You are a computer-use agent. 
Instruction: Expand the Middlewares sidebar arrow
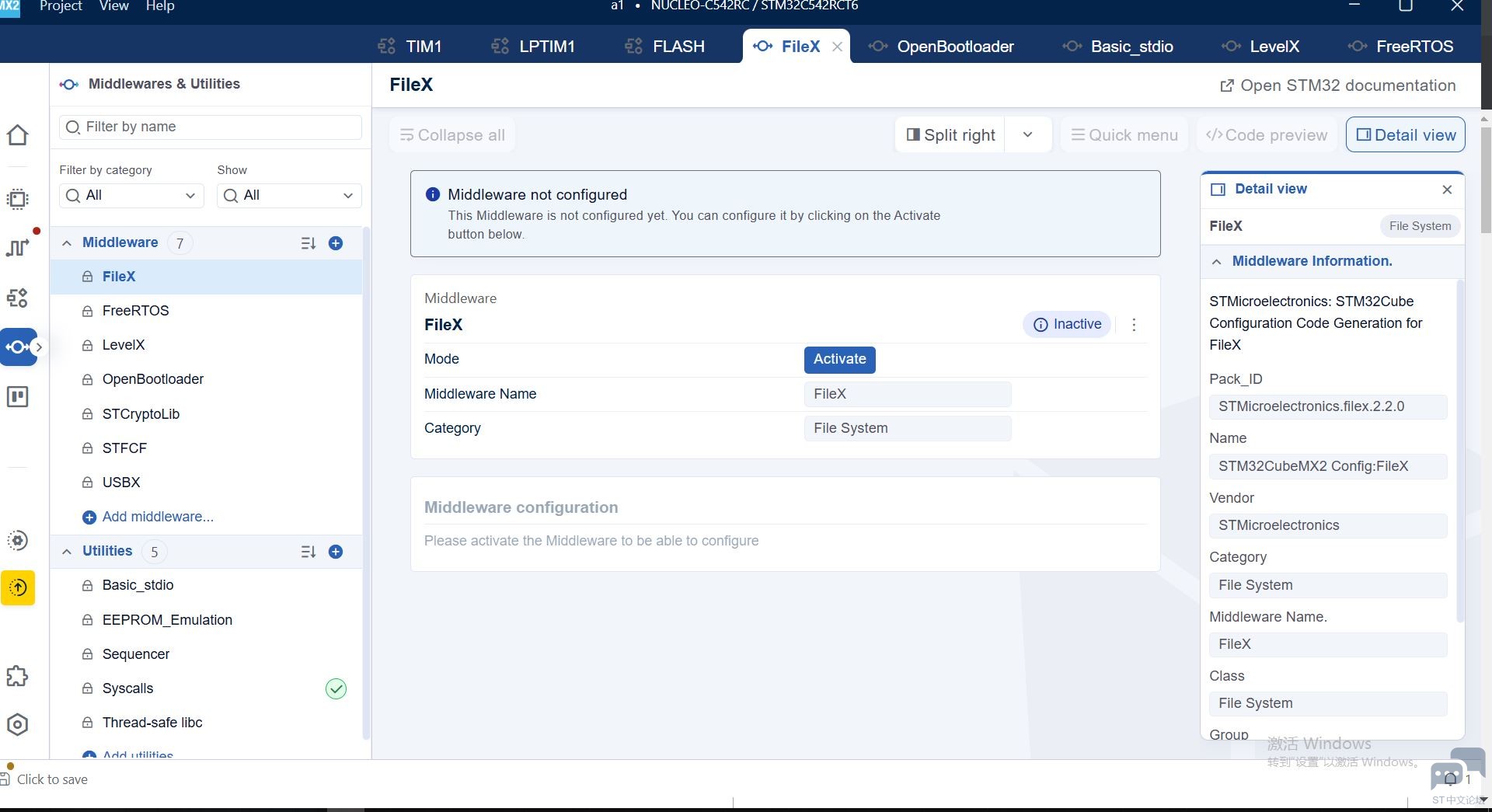click(39, 347)
